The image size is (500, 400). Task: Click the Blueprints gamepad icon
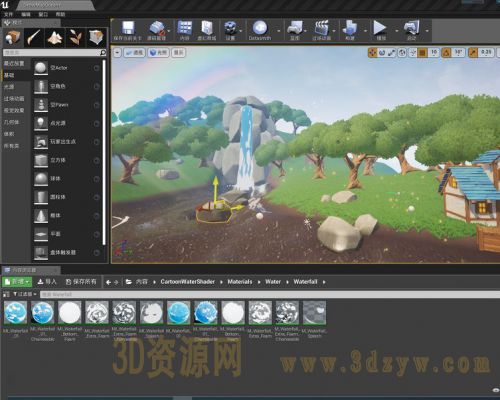pos(294,28)
